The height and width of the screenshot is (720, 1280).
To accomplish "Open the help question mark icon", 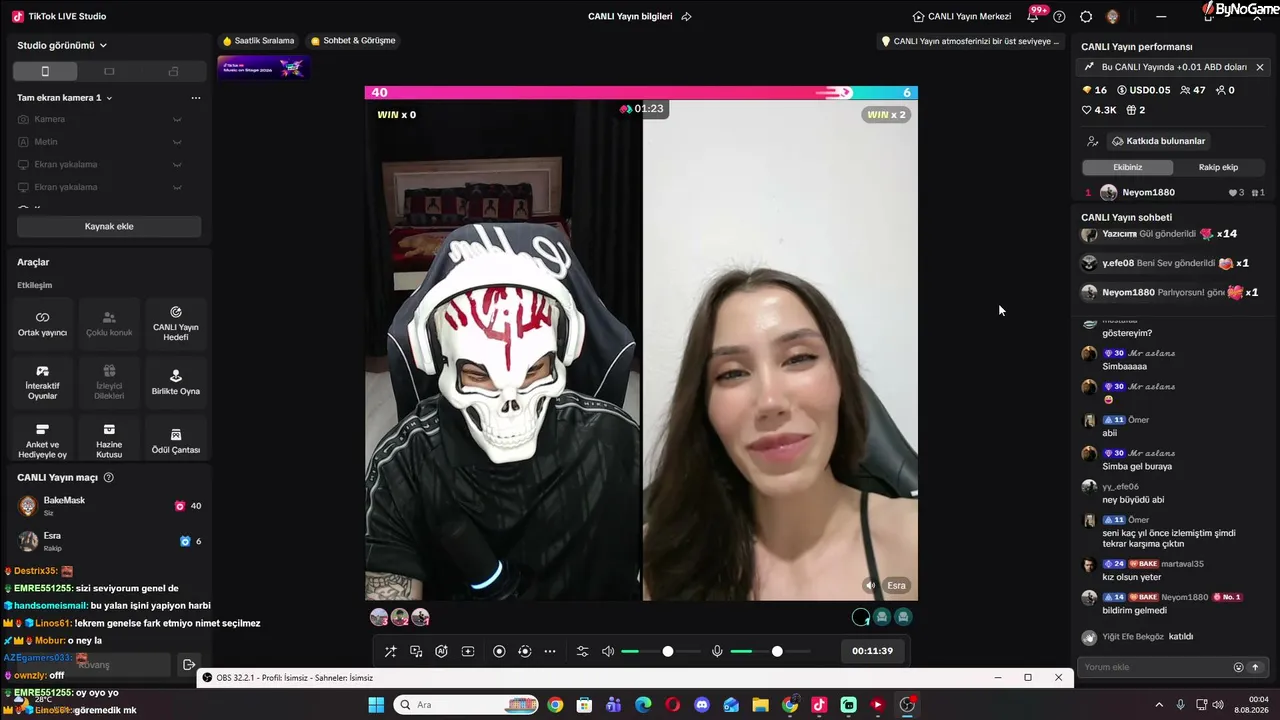I will pos(1060,17).
